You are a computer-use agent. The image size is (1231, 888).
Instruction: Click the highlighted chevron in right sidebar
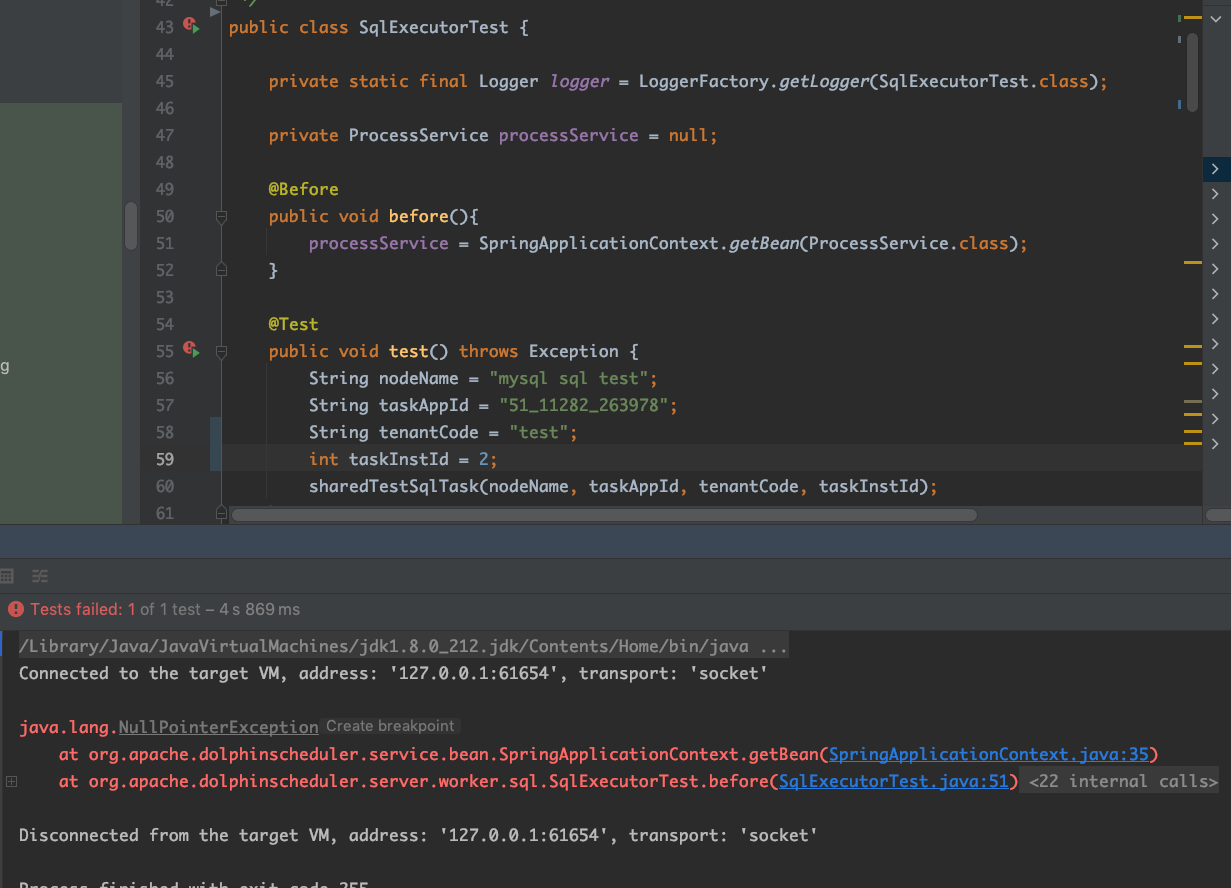tap(1215, 169)
